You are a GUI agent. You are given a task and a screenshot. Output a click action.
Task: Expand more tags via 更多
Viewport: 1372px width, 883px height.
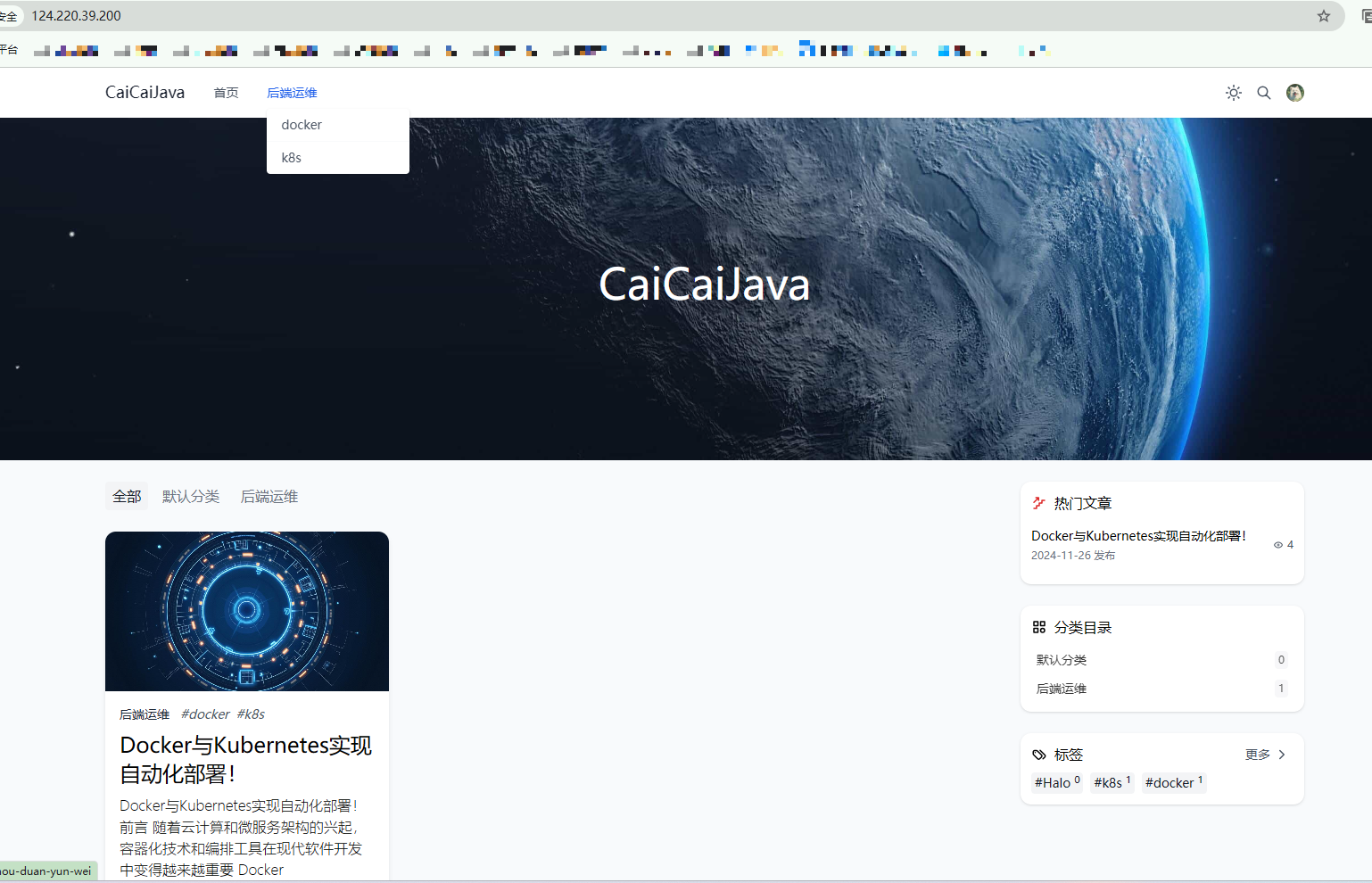pos(1266,755)
